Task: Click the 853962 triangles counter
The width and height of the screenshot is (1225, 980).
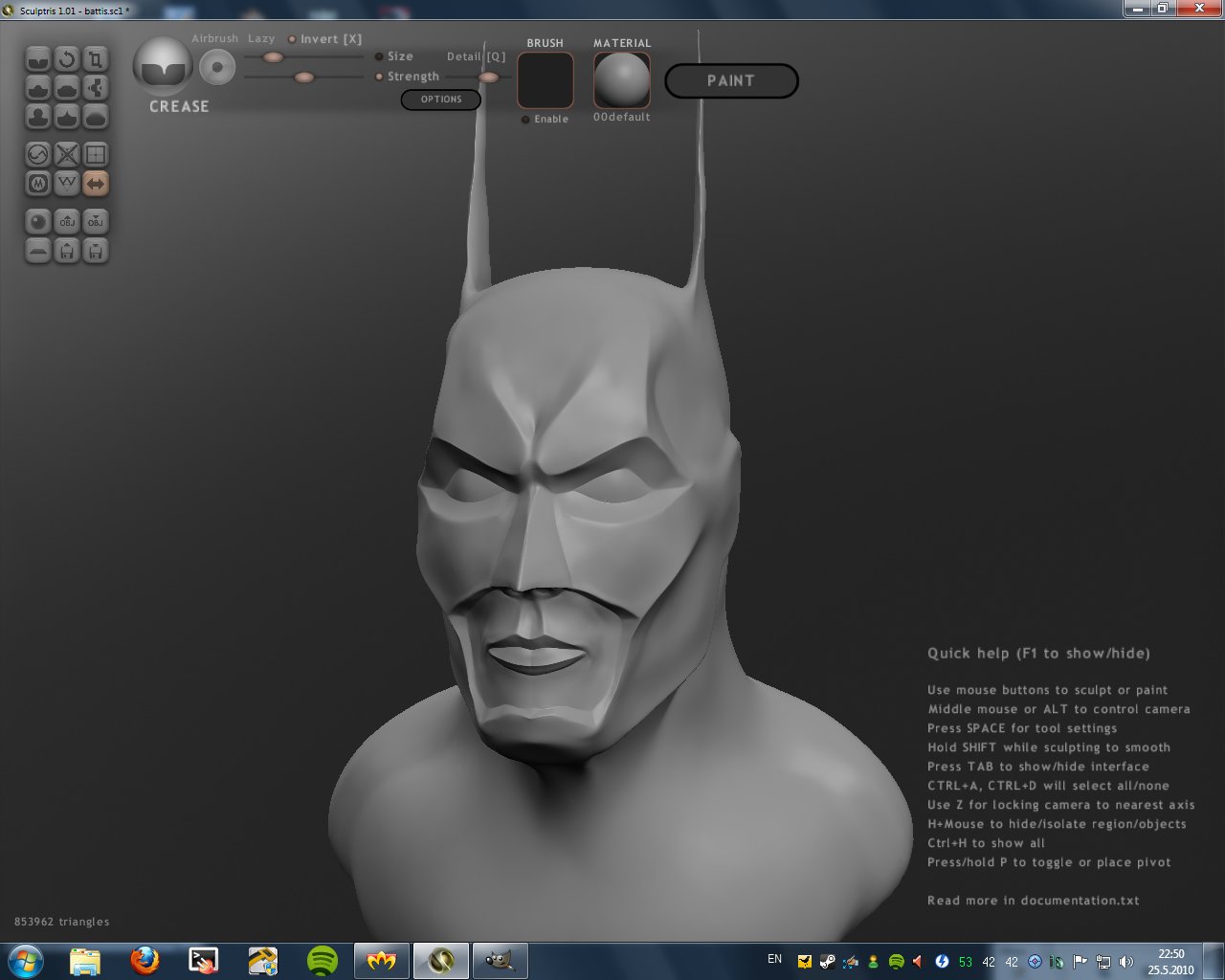Action: (x=62, y=922)
